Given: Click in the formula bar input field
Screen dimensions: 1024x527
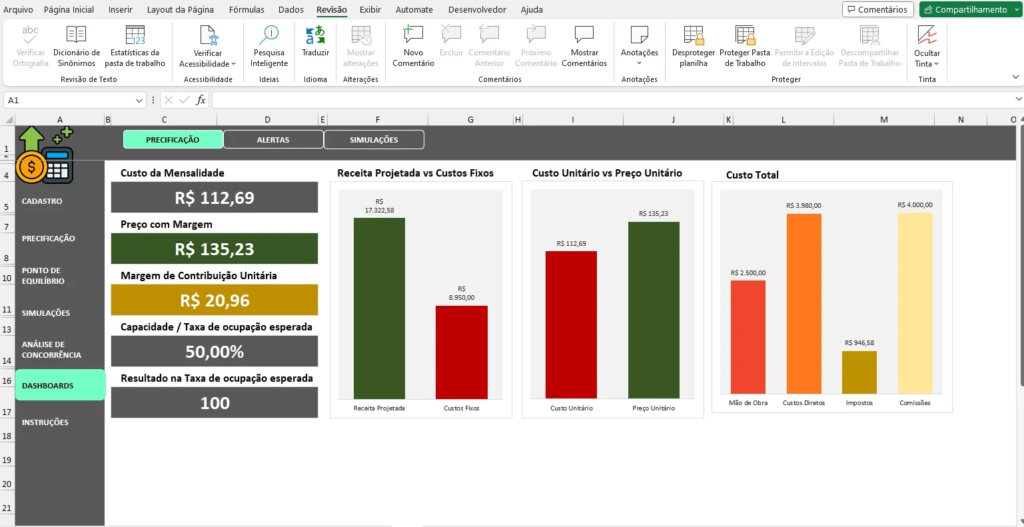Looking at the screenshot, I should 600,100.
